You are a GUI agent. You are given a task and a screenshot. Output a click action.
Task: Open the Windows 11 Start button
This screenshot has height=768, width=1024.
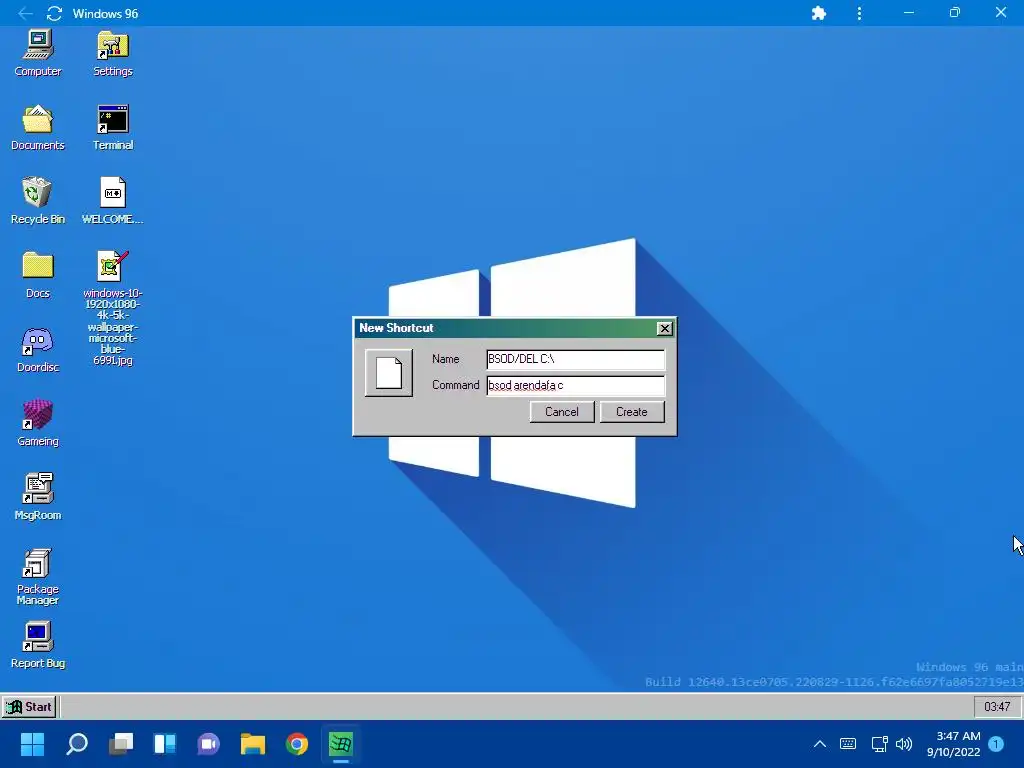coord(32,744)
